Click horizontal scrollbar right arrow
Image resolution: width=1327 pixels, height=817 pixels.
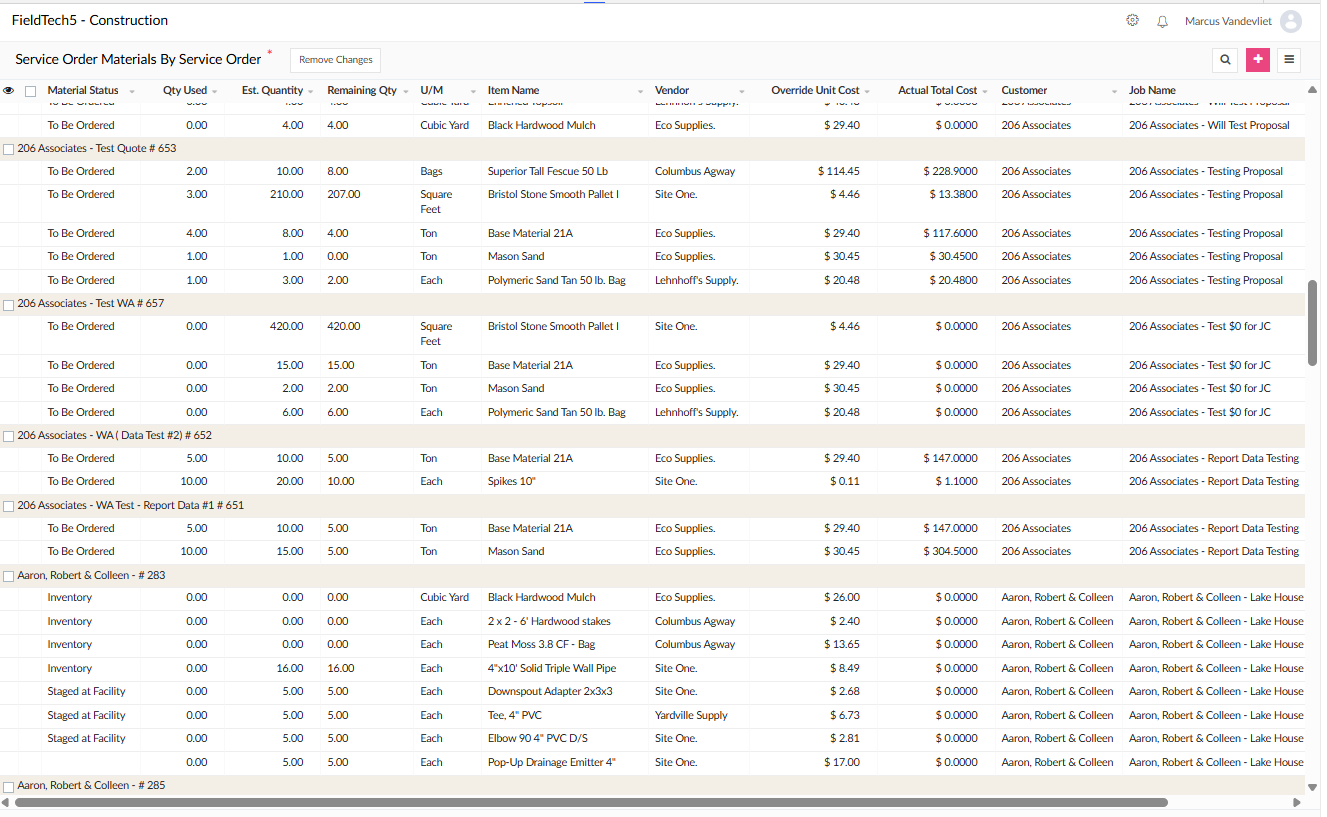pyautogui.click(x=1297, y=802)
